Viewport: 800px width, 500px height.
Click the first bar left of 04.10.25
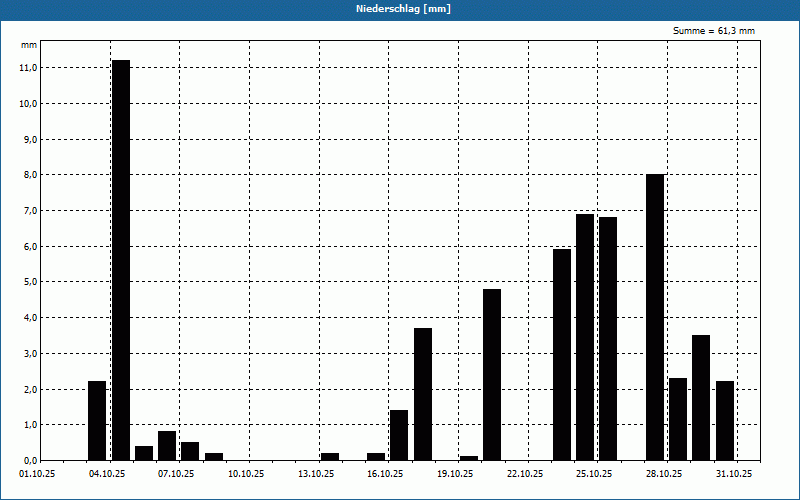97,421
